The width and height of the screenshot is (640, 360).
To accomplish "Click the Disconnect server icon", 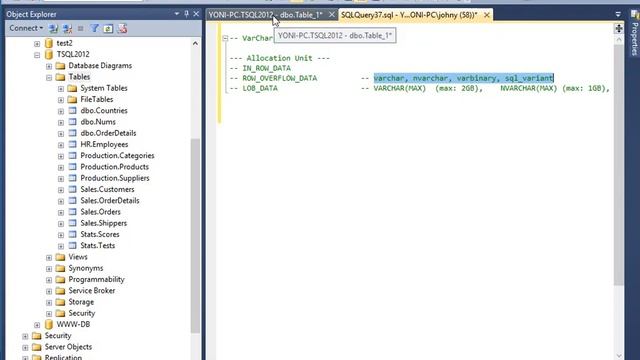I will coord(67,29).
